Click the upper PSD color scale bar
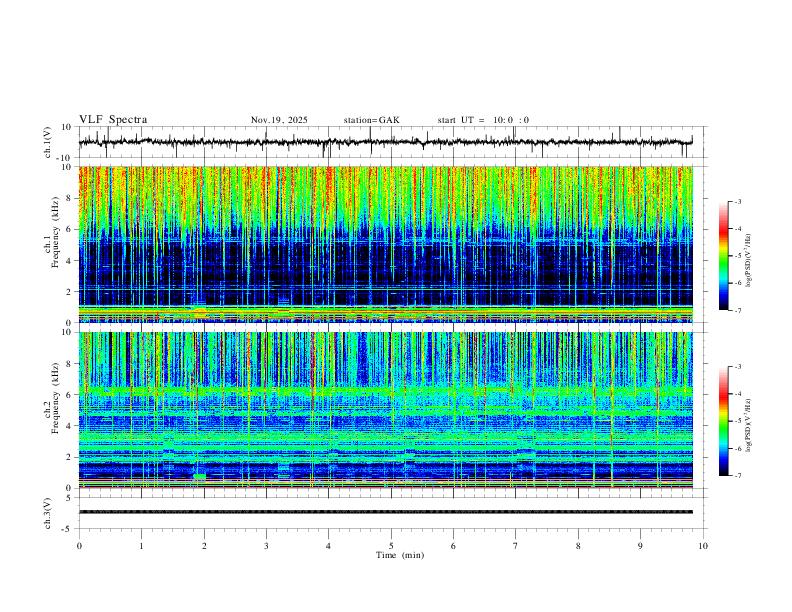The height and width of the screenshot is (612, 792). [x=723, y=256]
